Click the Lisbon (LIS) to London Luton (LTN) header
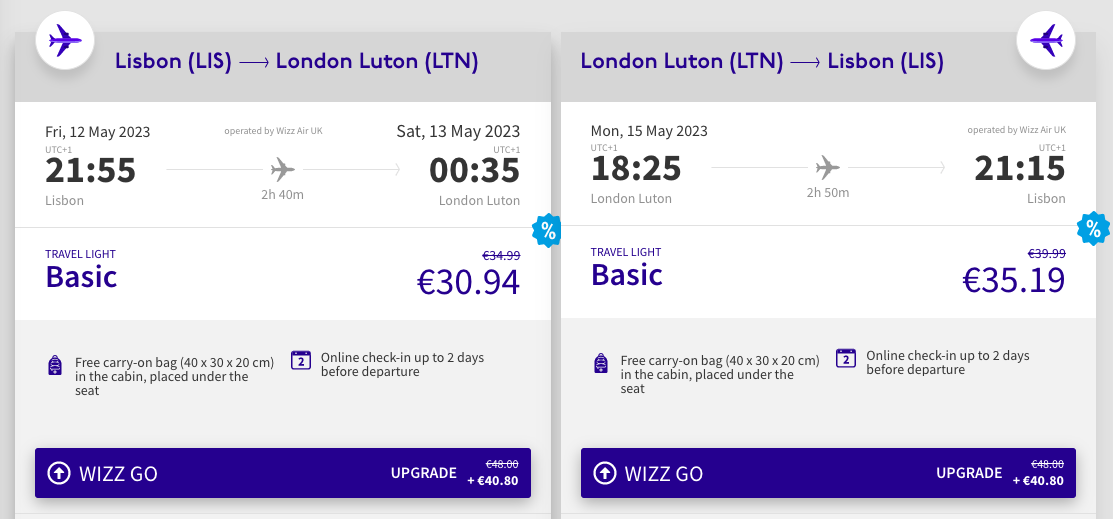1113x519 pixels. point(297,61)
